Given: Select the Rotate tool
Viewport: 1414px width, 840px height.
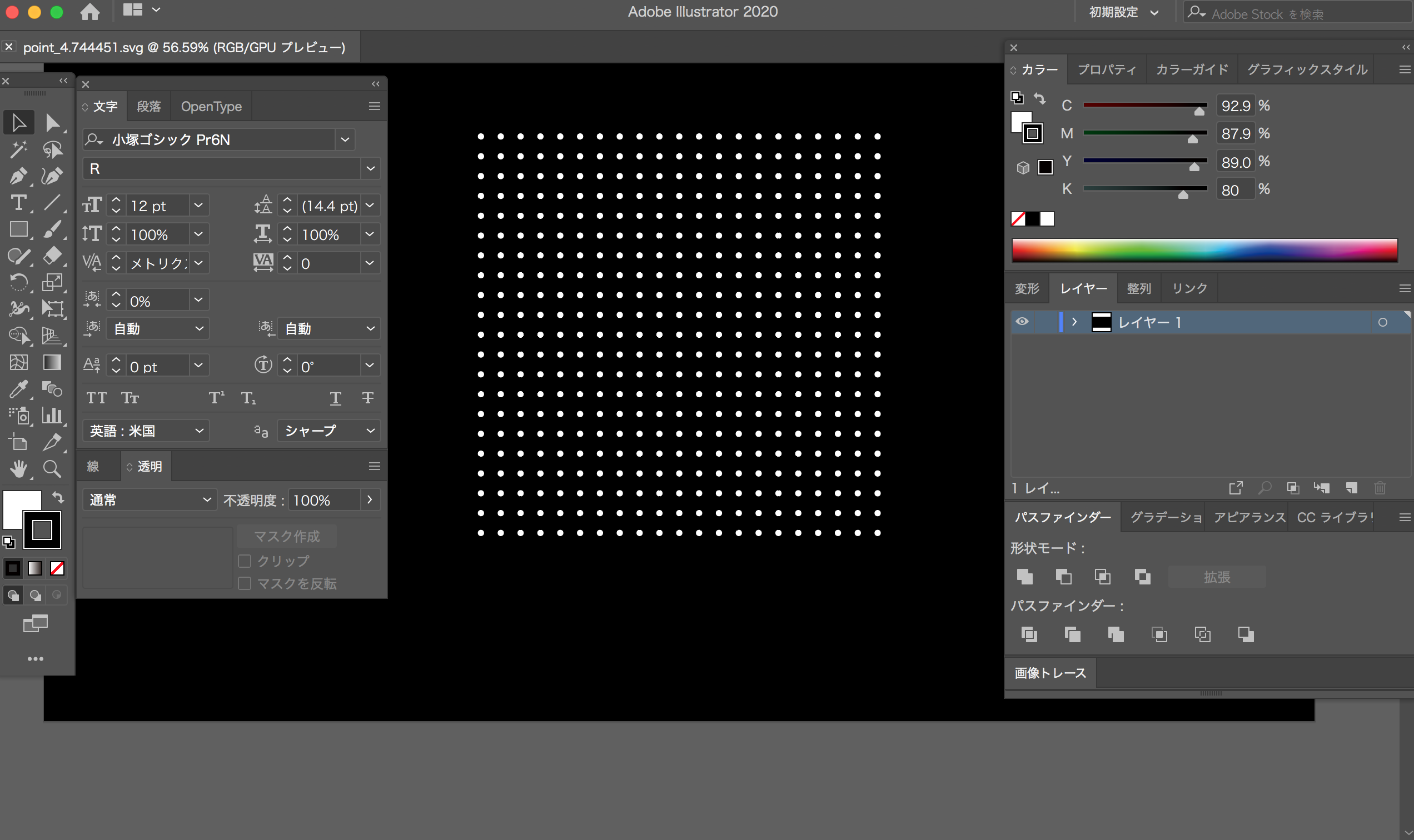Looking at the screenshot, I should 19,282.
